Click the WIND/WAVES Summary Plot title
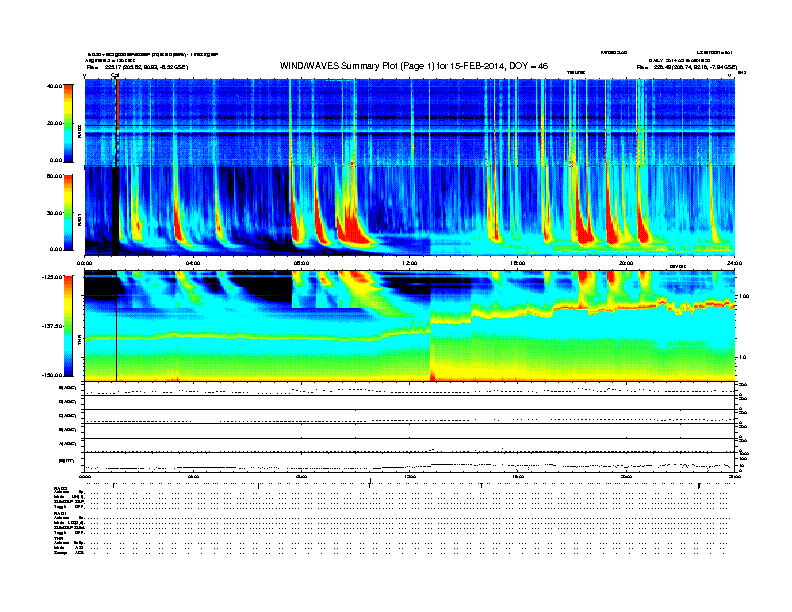 pyautogui.click(x=414, y=66)
